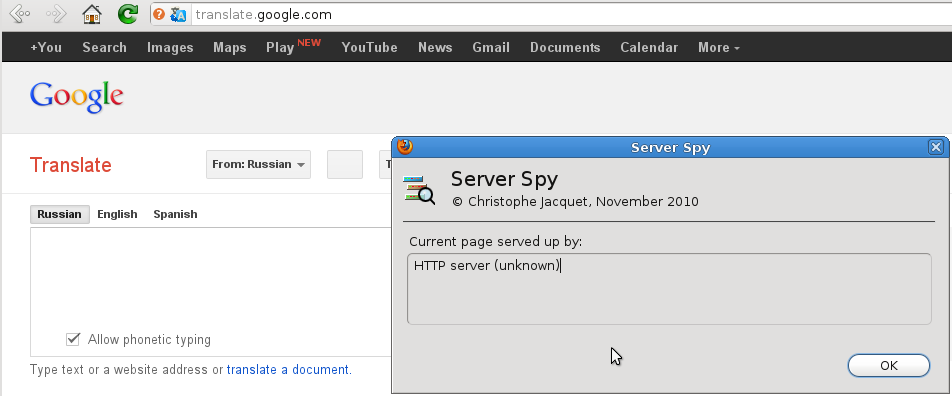Open Images in the Google bar
The image size is (952, 396).
pyautogui.click(x=170, y=47)
